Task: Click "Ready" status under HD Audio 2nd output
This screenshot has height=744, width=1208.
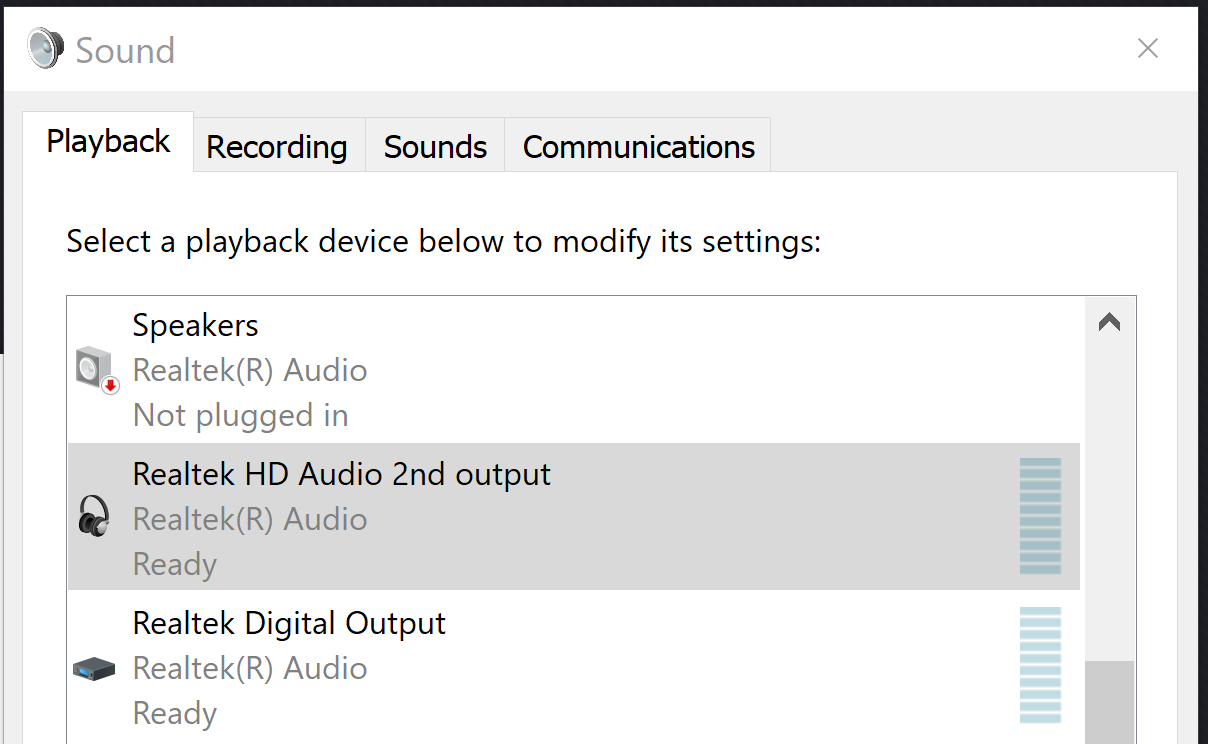Action: pyautogui.click(x=174, y=564)
